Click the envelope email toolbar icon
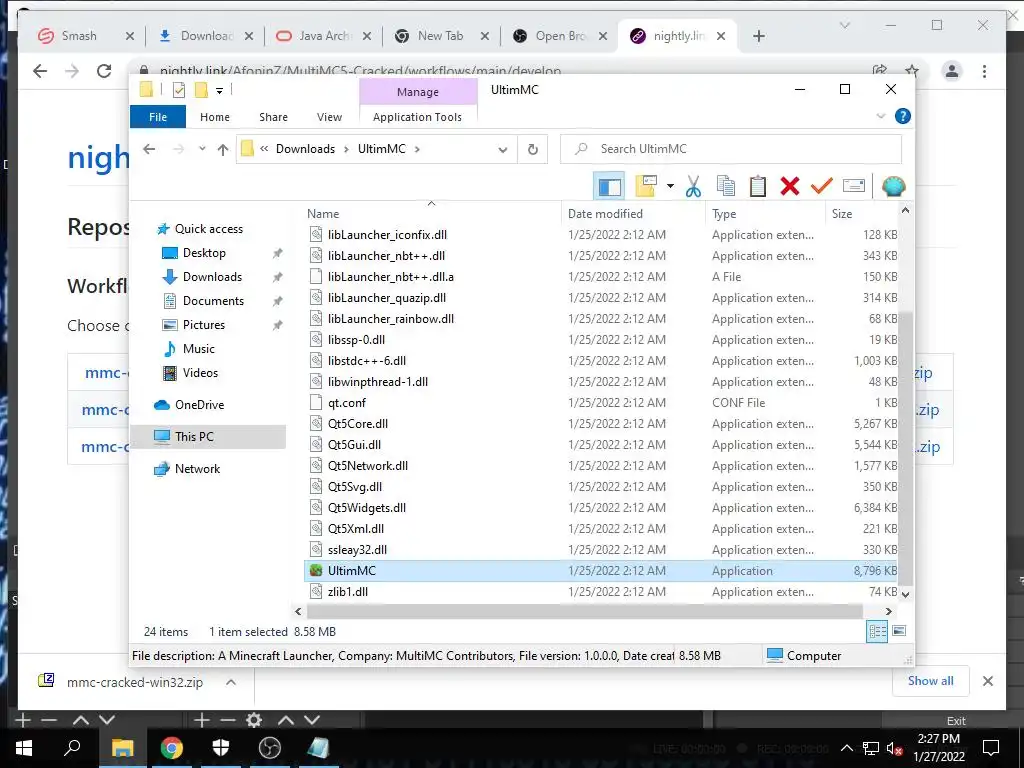 coord(854,186)
